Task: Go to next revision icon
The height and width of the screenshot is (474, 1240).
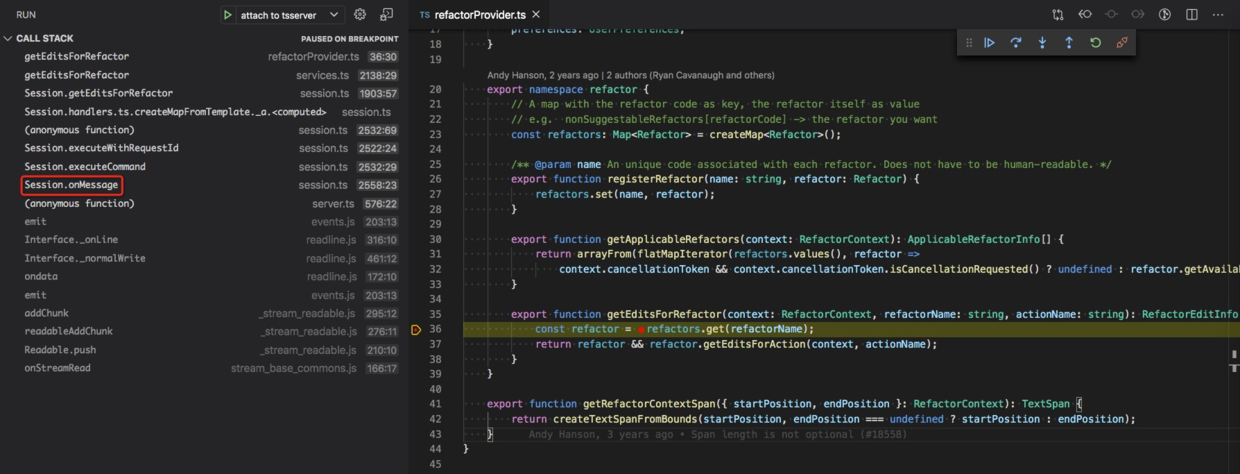Action: tap(1138, 15)
